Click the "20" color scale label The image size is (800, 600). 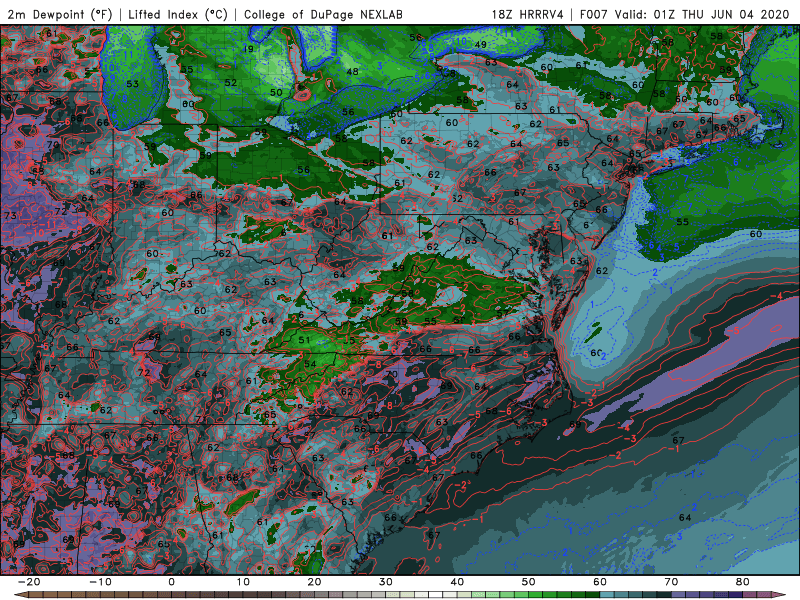314,582
